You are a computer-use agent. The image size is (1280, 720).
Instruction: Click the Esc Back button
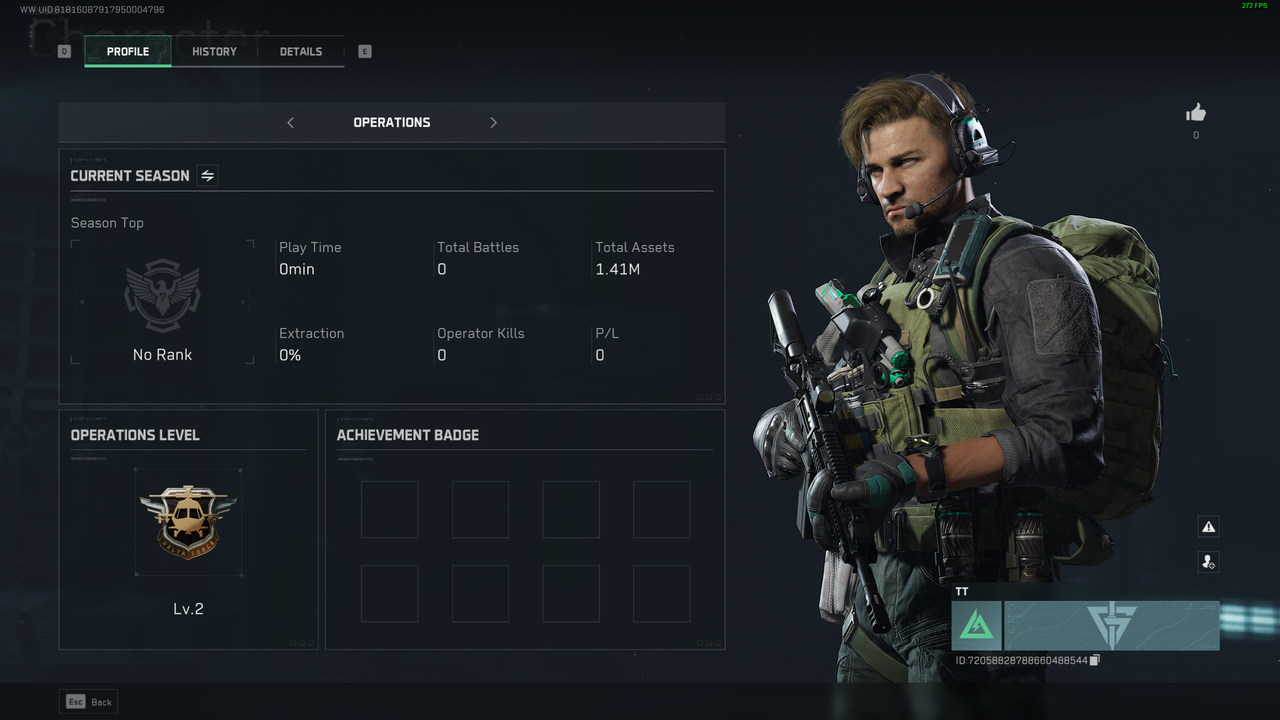89,702
